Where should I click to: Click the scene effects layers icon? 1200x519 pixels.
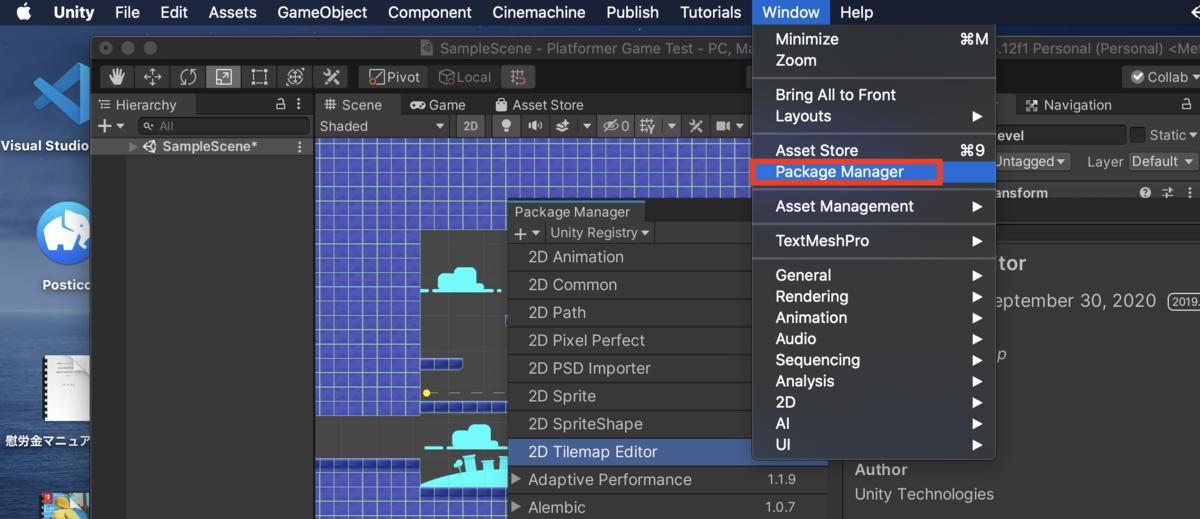click(562, 126)
